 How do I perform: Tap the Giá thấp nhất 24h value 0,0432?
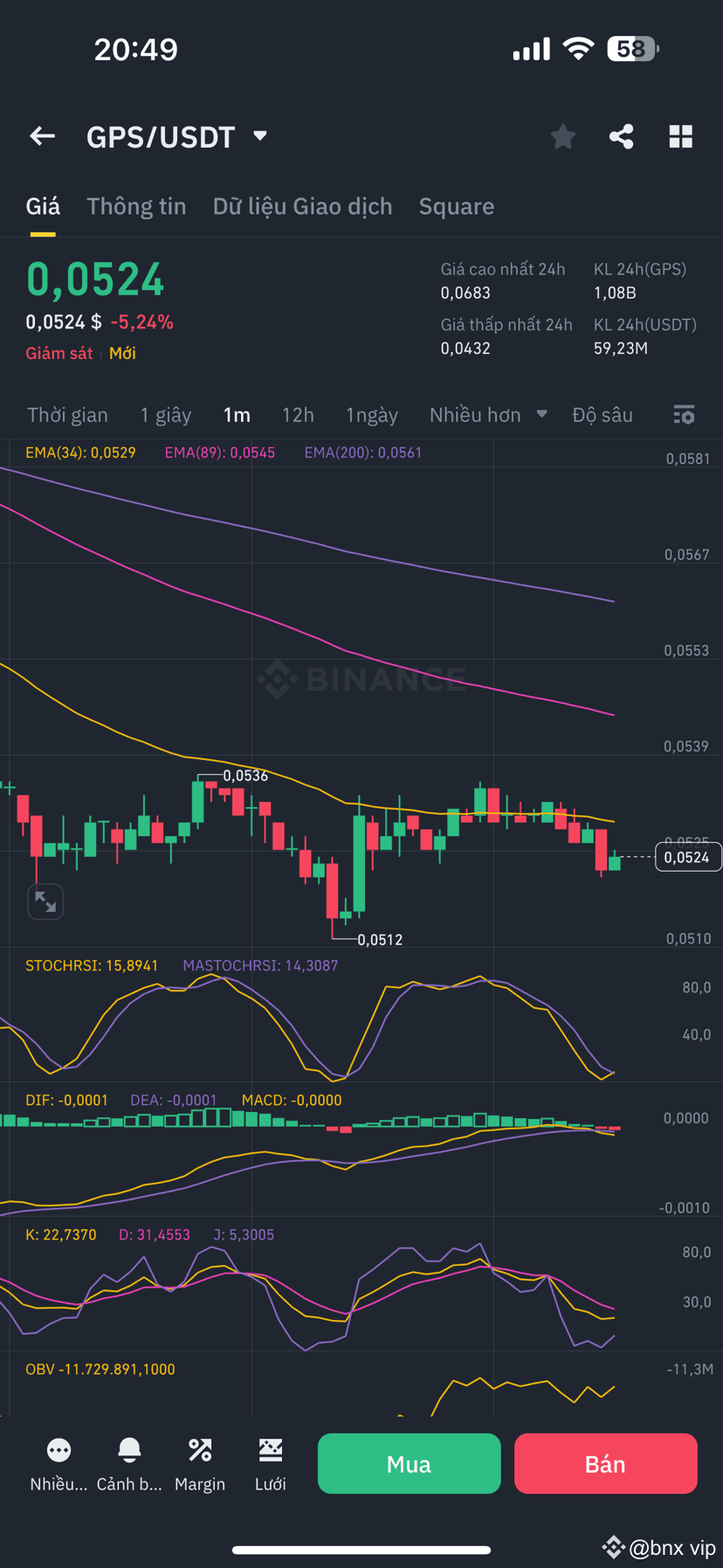click(x=465, y=348)
